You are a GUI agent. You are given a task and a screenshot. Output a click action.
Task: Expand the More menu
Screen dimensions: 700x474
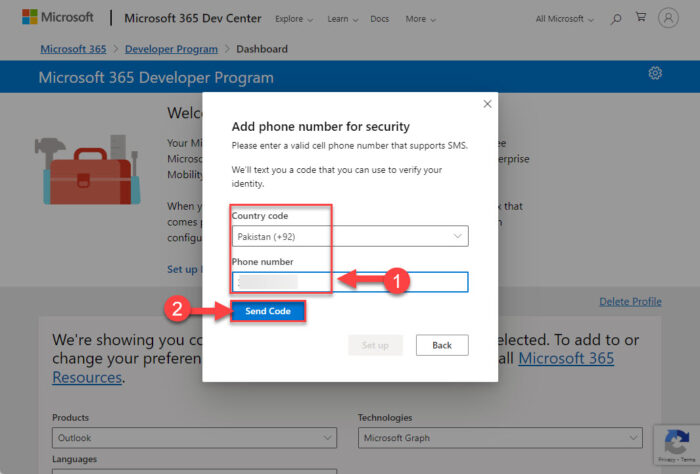[420, 19]
